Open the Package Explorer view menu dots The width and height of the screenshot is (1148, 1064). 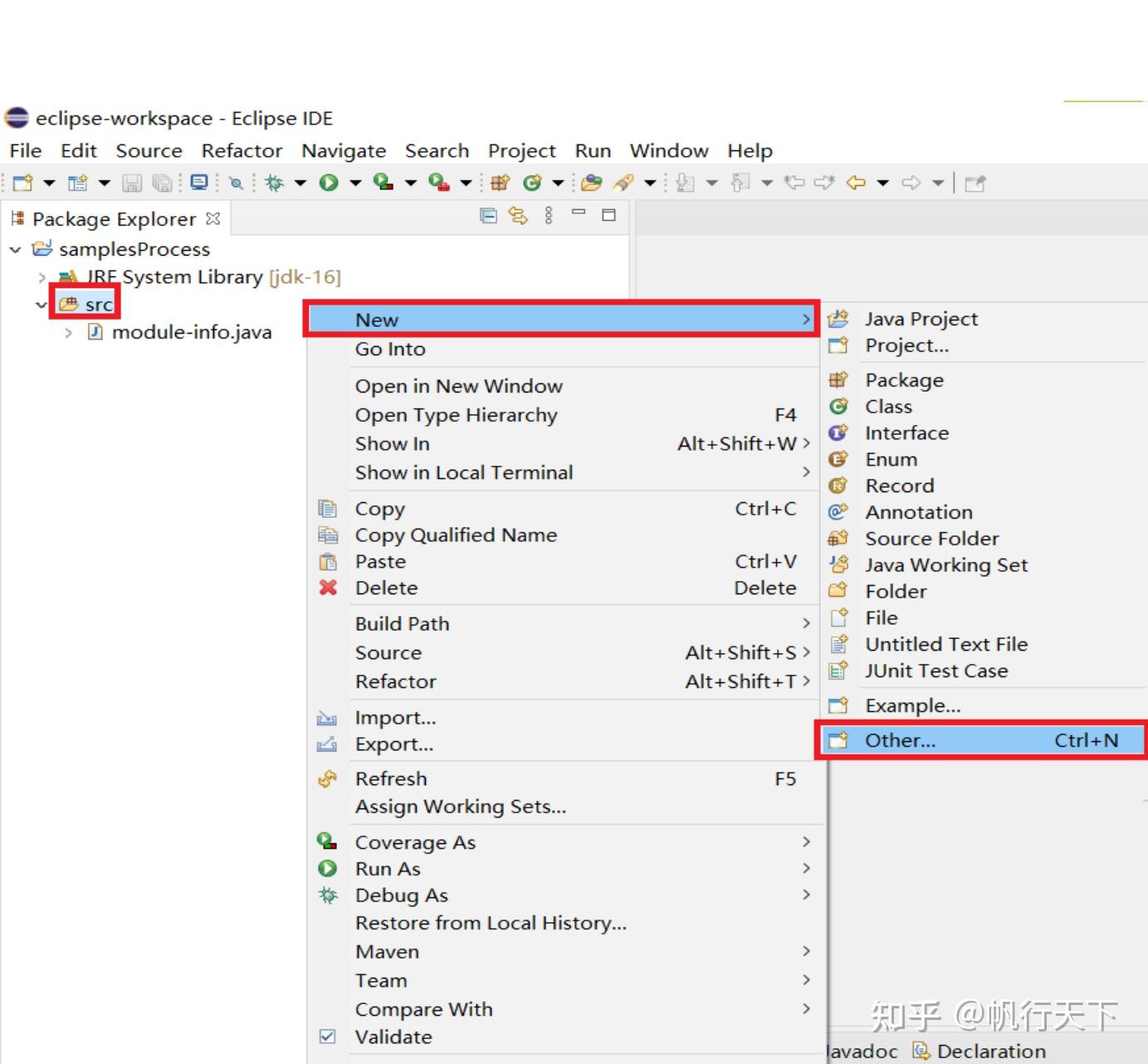(548, 216)
